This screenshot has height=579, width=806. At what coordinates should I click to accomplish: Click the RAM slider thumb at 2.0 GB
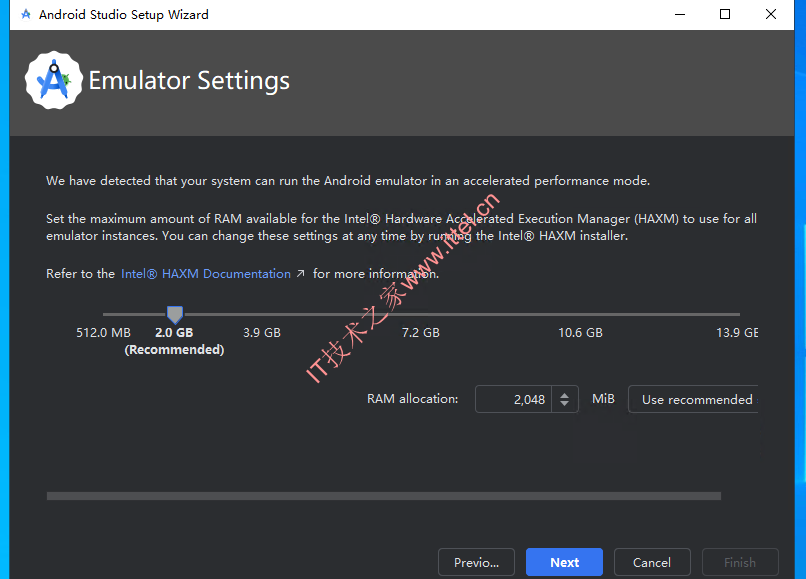coord(175,314)
